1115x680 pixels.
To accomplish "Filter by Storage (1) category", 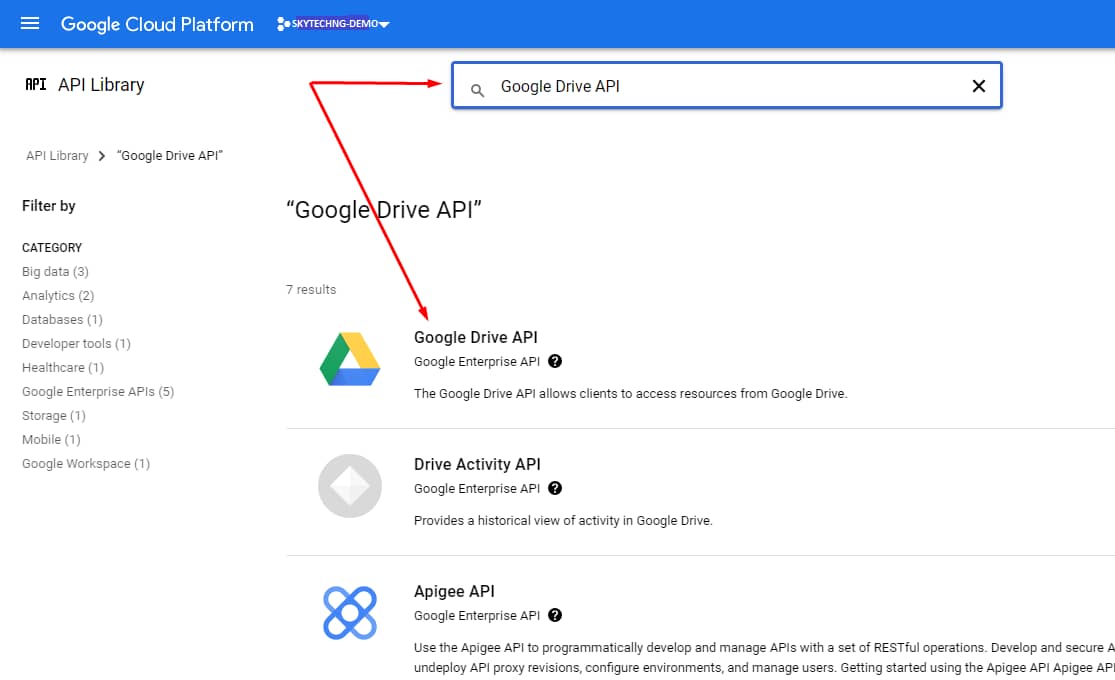I will tap(53, 415).
